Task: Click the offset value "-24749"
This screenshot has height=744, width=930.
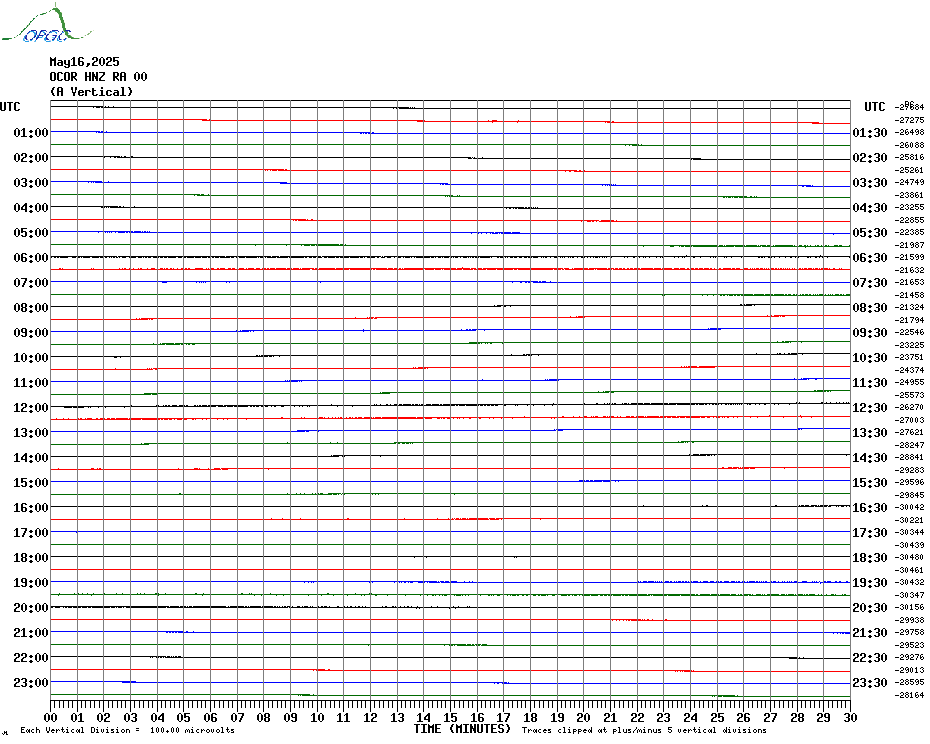Action: tap(909, 182)
